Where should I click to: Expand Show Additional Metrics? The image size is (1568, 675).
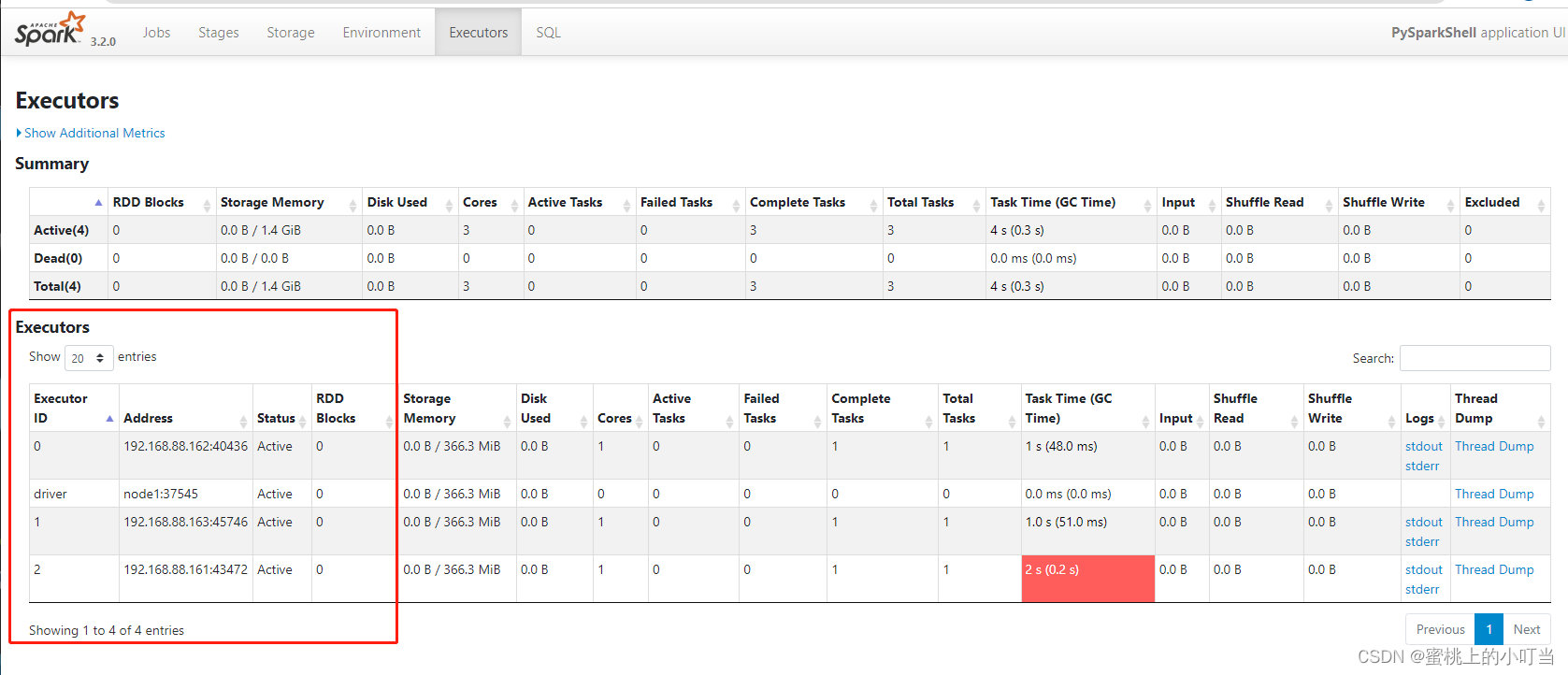(x=91, y=133)
